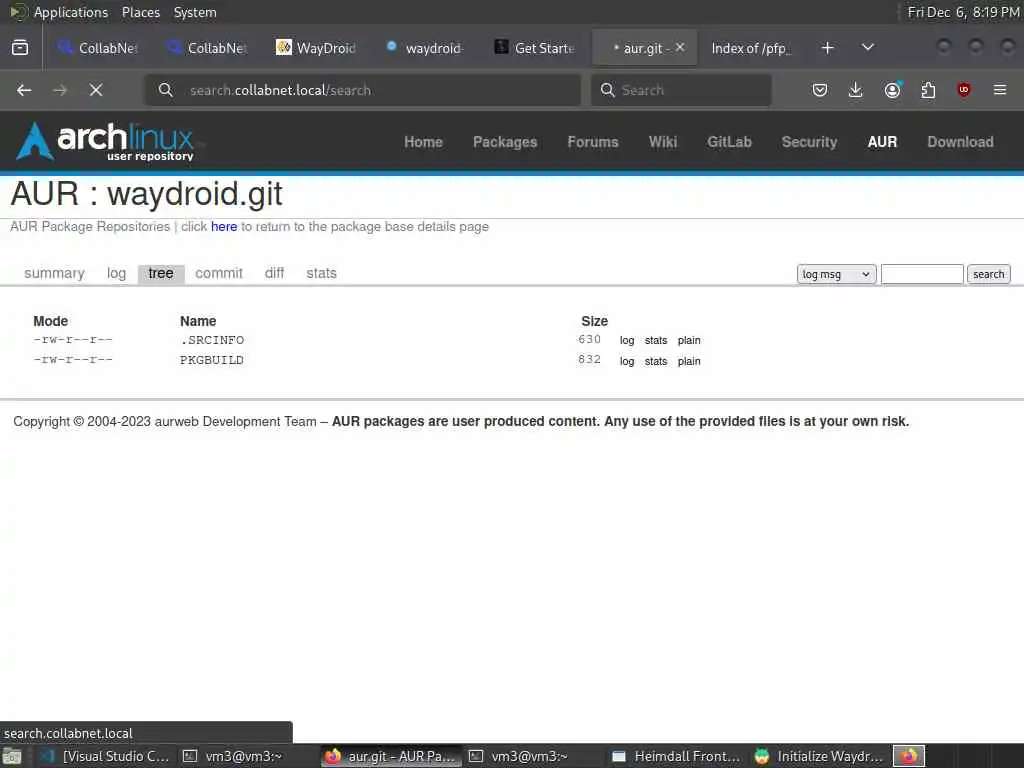
Task: Open the plain link for .SRCINFO
Action: (x=689, y=340)
